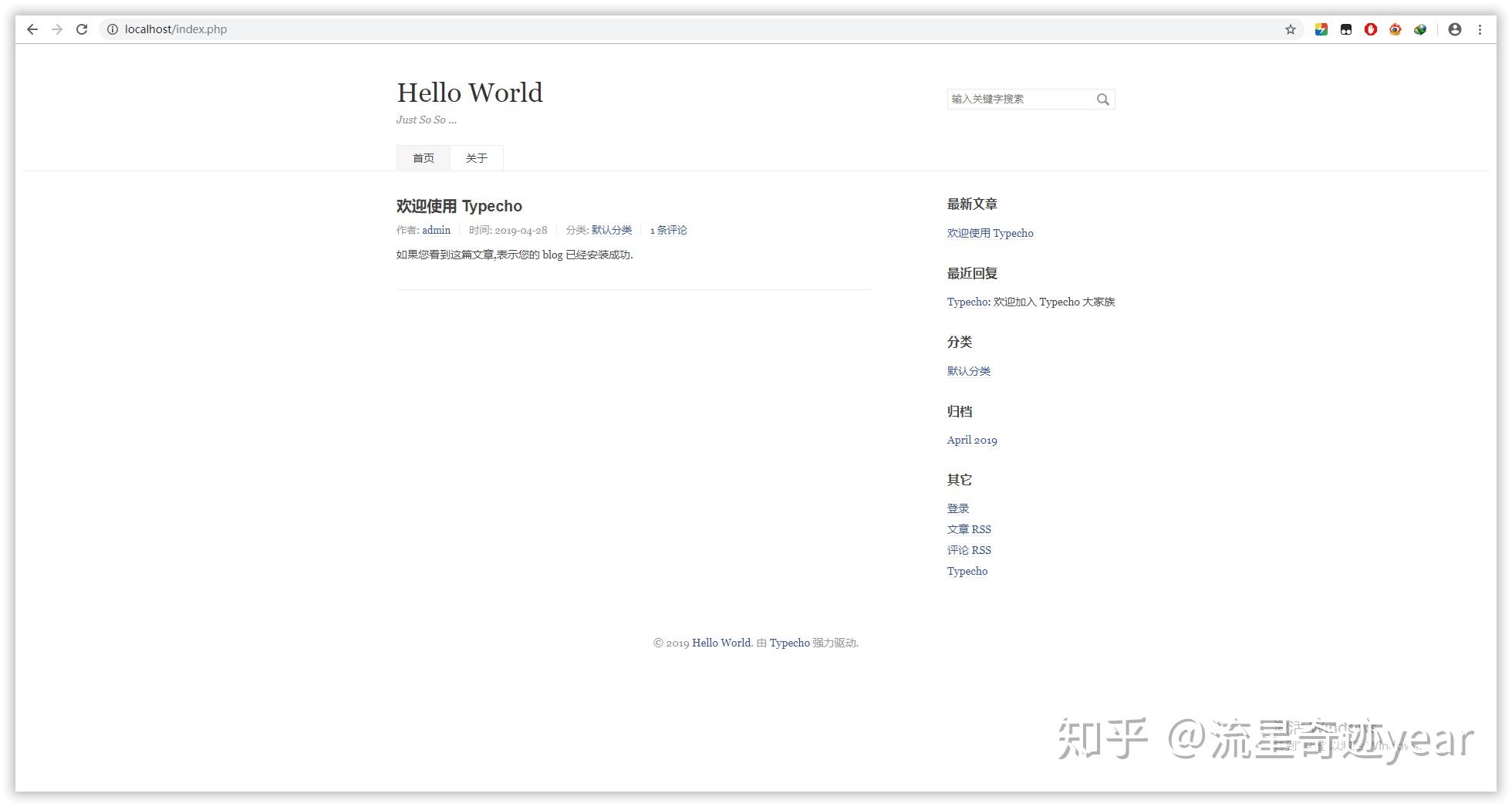Image resolution: width=1512 pixels, height=807 pixels.
Task: Click the 其它 sidebar heading
Action: point(960,480)
